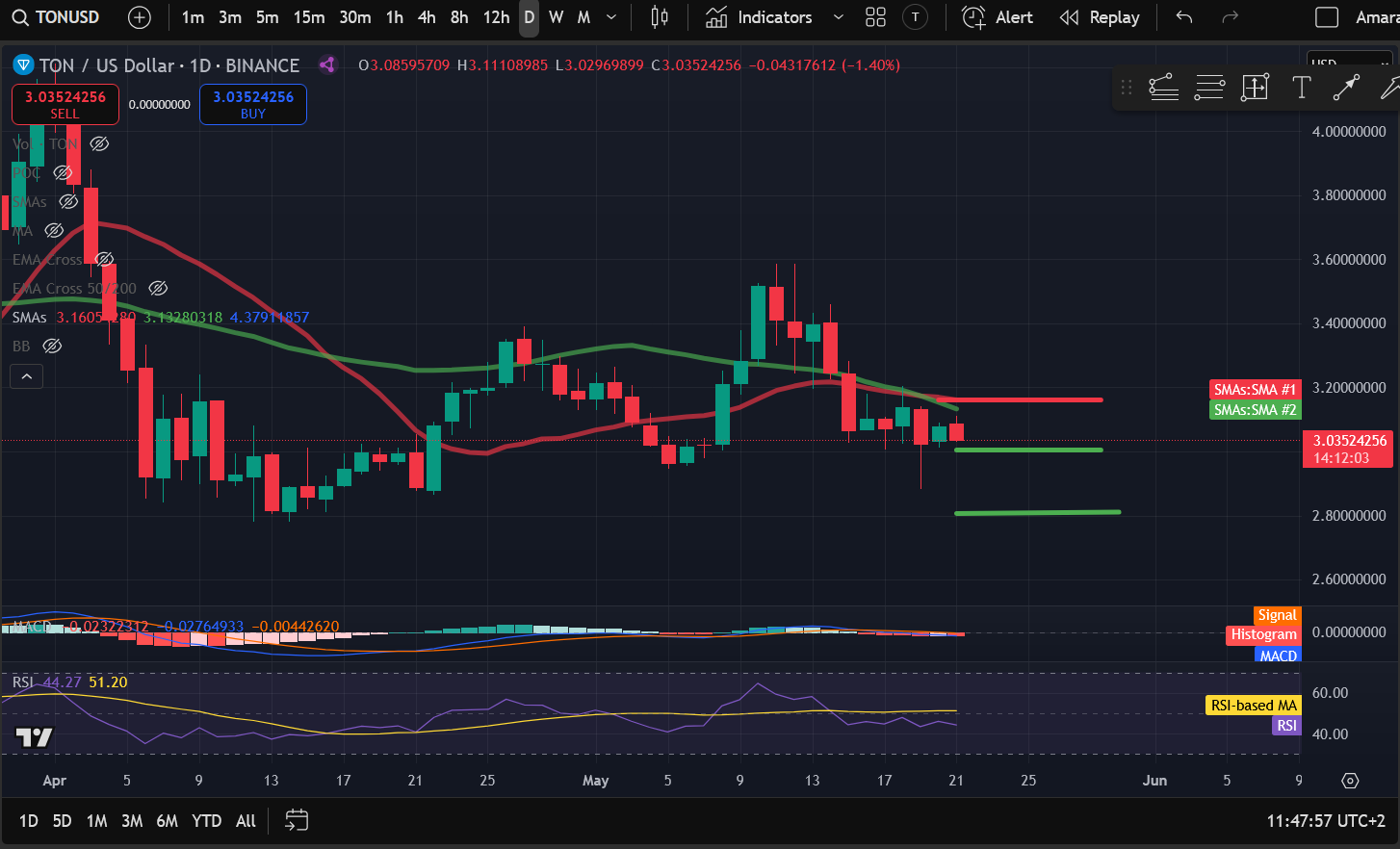Select the 30m timeframe

point(355,17)
